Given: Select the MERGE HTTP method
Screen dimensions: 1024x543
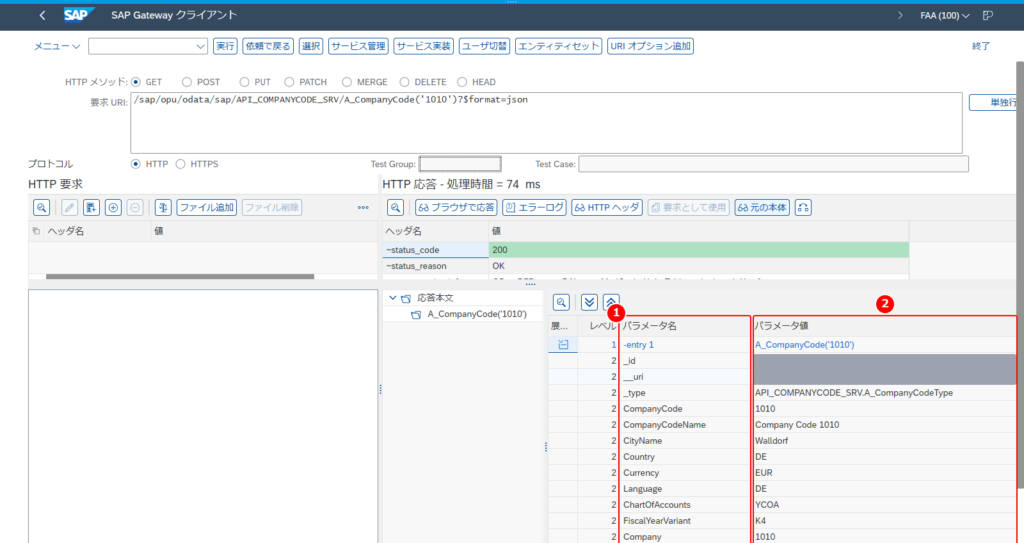Looking at the screenshot, I should pos(347,82).
